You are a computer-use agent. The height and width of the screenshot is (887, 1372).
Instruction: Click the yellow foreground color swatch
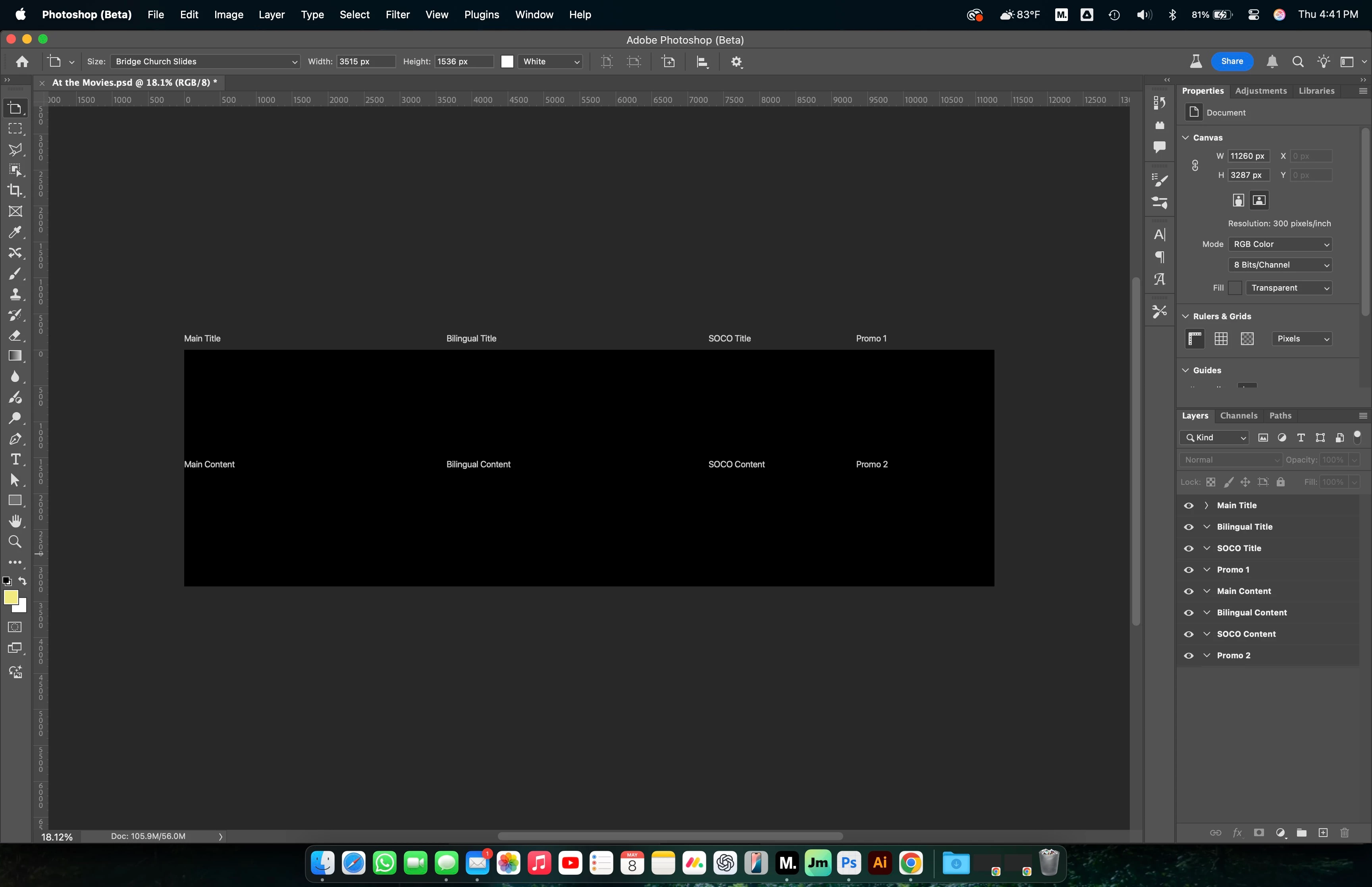10,597
